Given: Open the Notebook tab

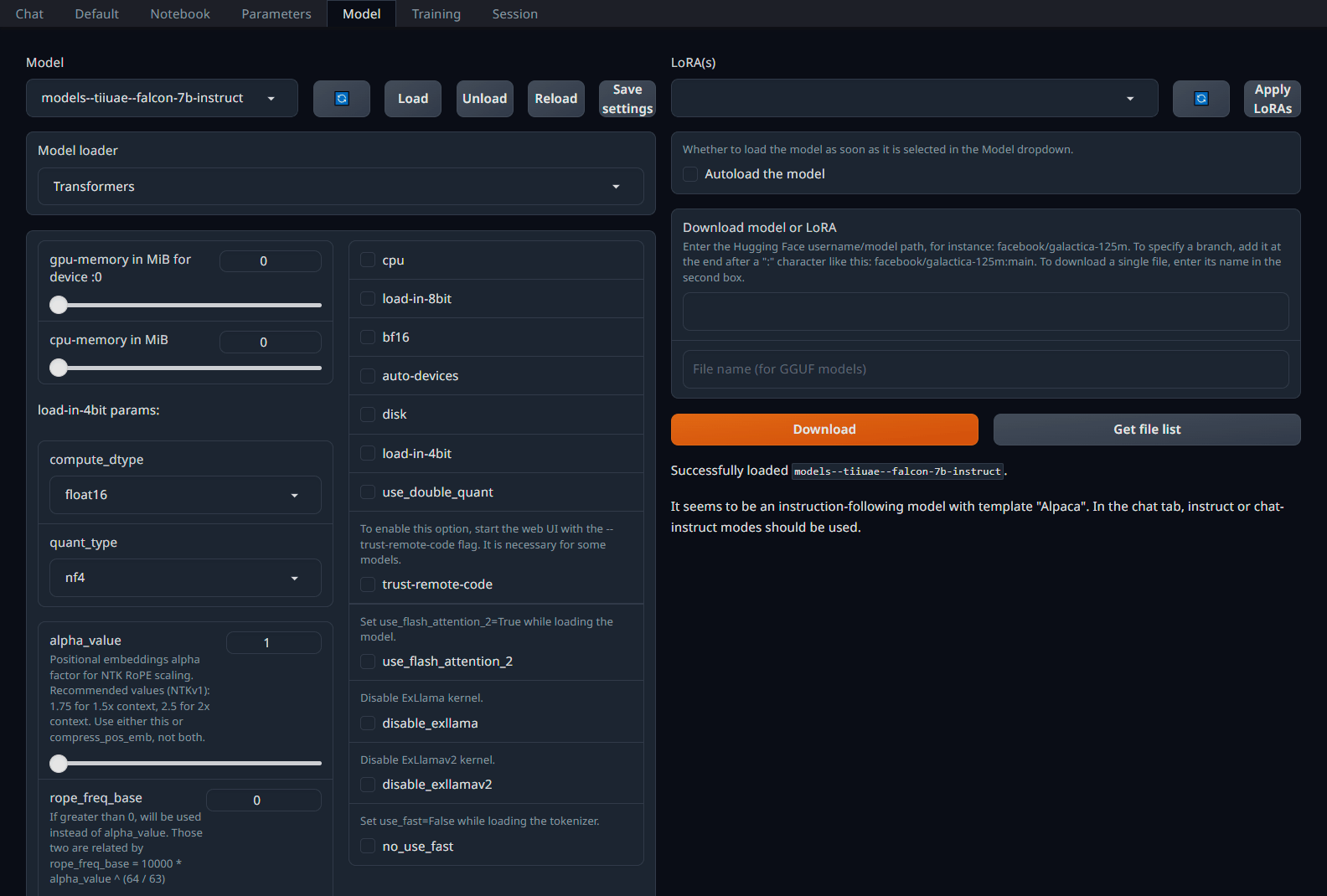Looking at the screenshot, I should tap(180, 13).
